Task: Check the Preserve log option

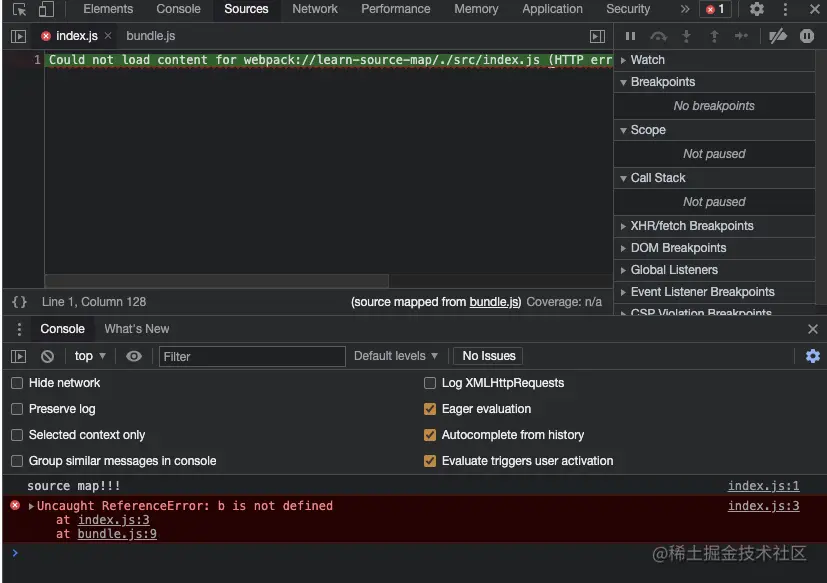Action: 17,409
